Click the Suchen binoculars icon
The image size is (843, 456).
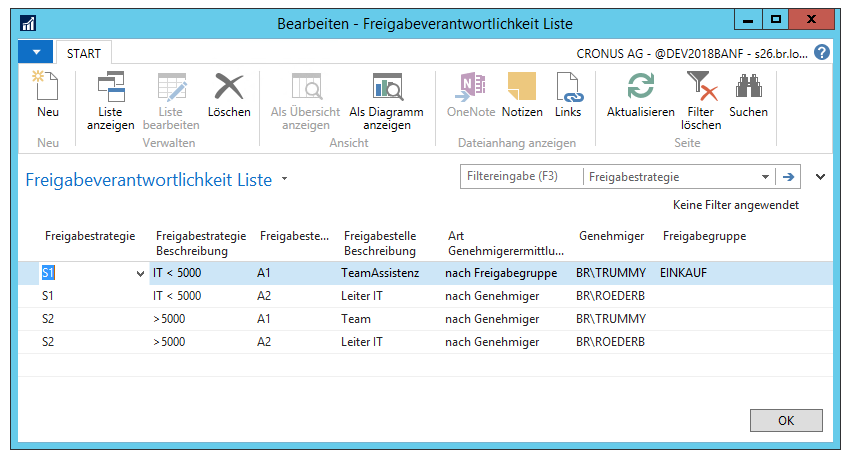tap(748, 86)
